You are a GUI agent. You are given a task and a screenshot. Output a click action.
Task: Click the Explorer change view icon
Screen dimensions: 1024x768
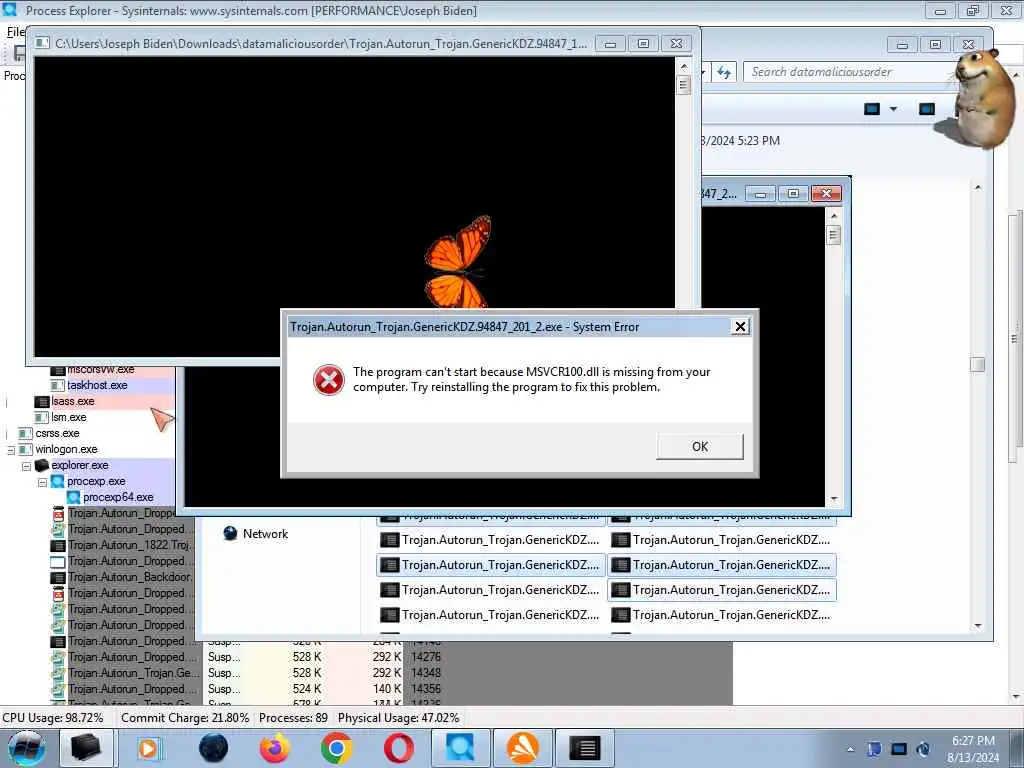[x=872, y=109]
